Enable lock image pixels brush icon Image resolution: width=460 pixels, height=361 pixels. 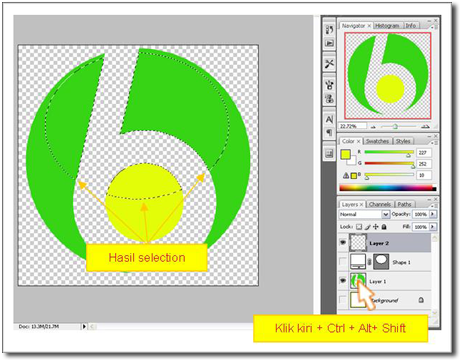tap(367, 227)
